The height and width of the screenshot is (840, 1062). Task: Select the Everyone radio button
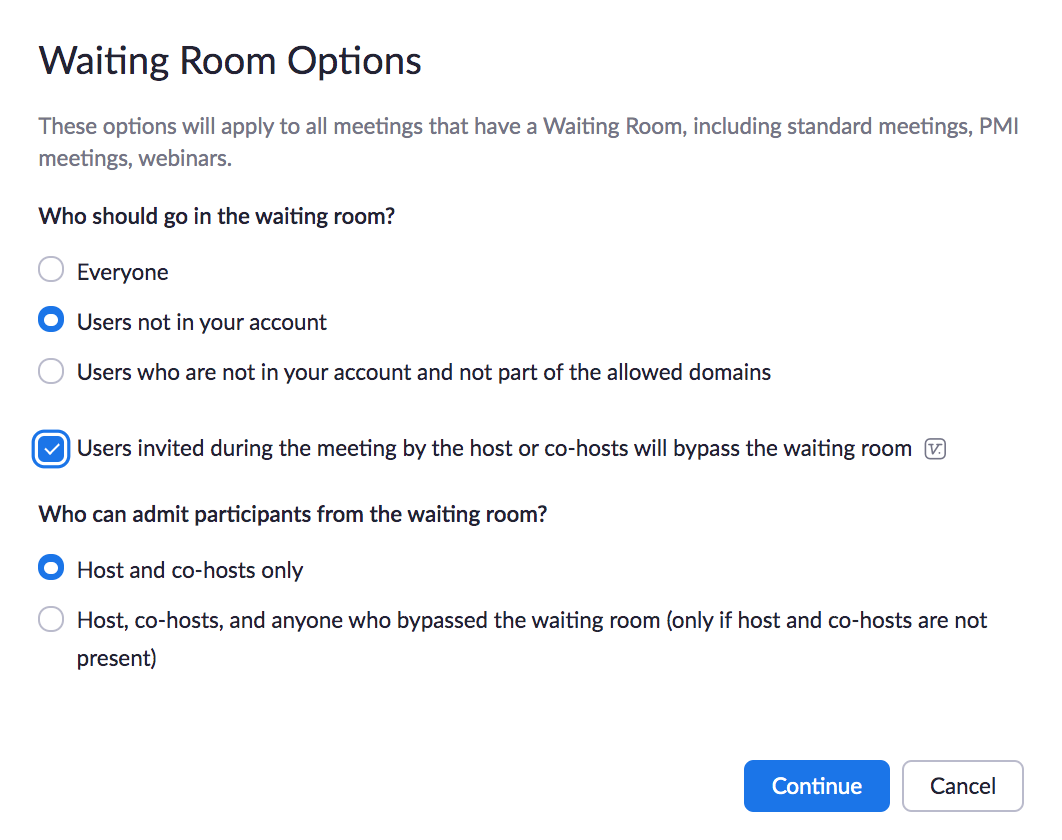coord(51,270)
